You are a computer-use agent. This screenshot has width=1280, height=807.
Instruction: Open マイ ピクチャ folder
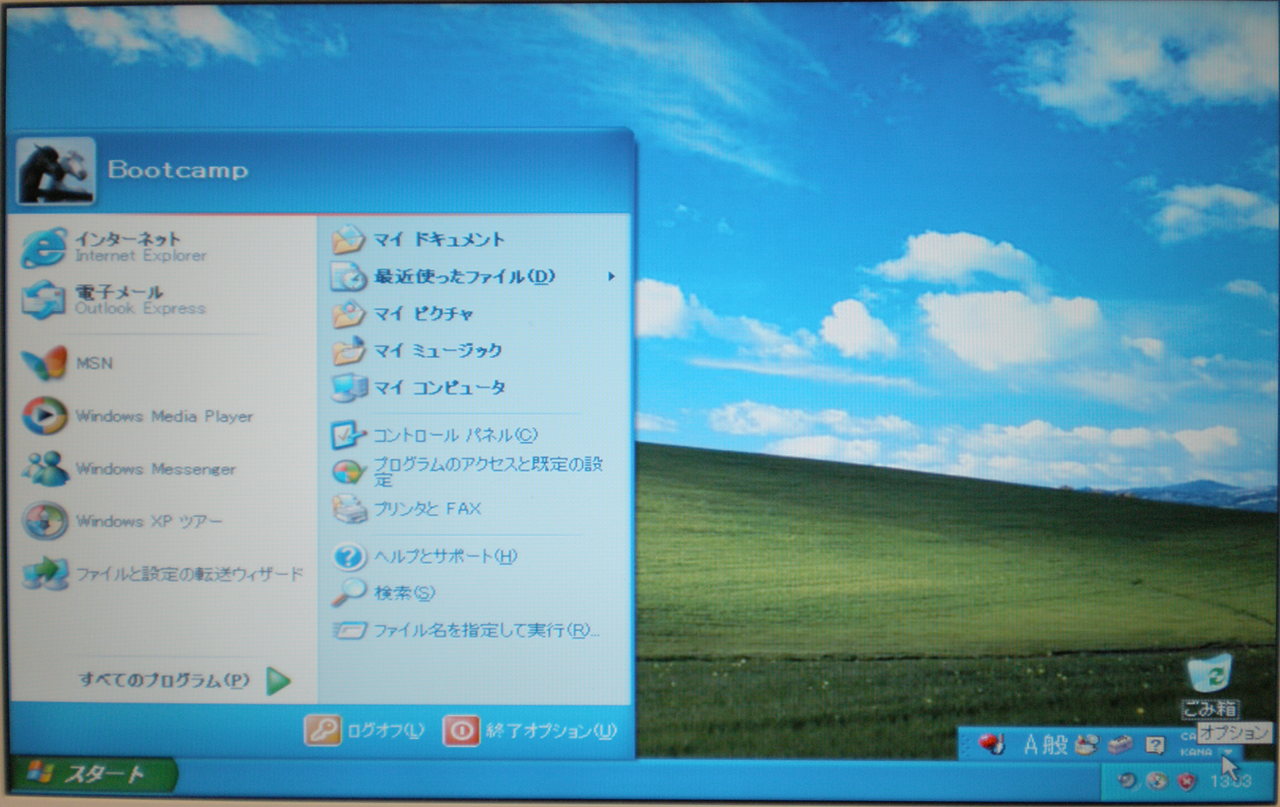pos(475,313)
